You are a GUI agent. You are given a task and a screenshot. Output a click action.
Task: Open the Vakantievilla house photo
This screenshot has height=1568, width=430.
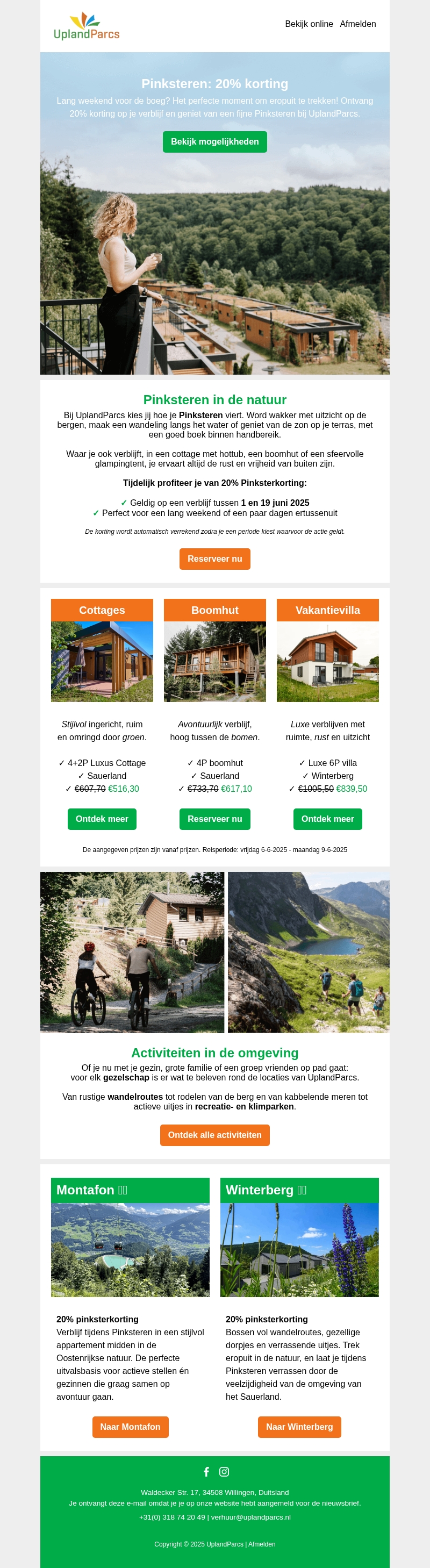328,661
